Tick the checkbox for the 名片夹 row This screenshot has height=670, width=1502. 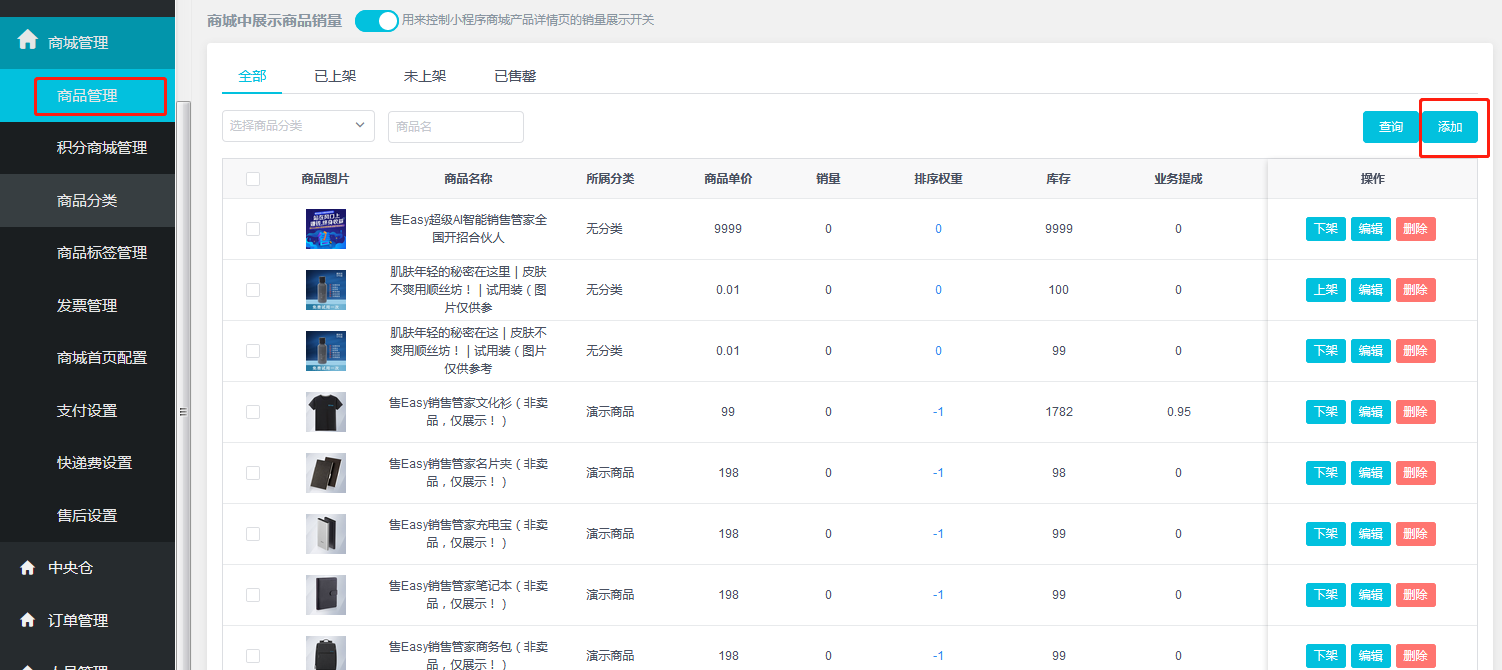tap(253, 473)
